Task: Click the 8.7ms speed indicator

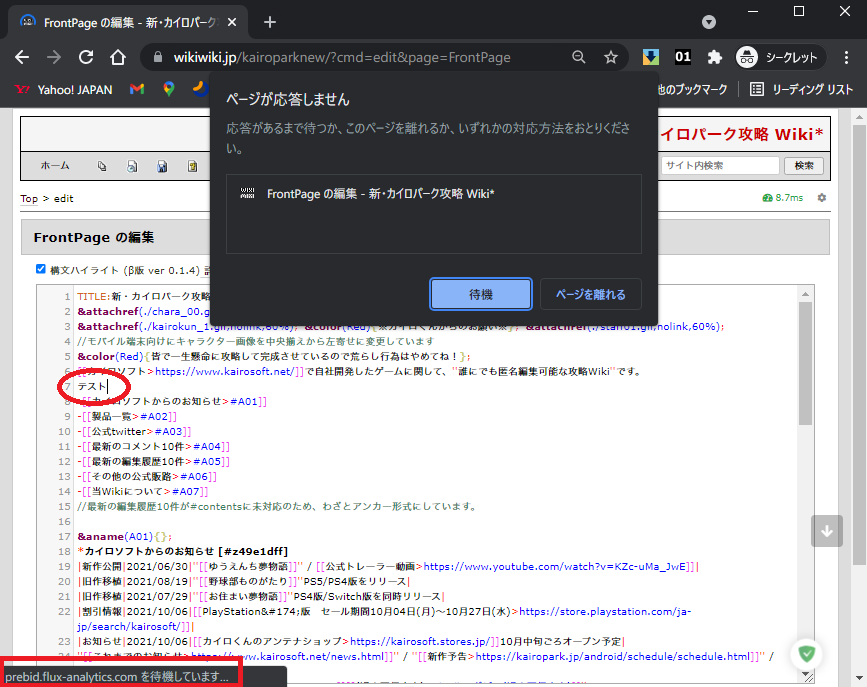Action: click(x=783, y=197)
